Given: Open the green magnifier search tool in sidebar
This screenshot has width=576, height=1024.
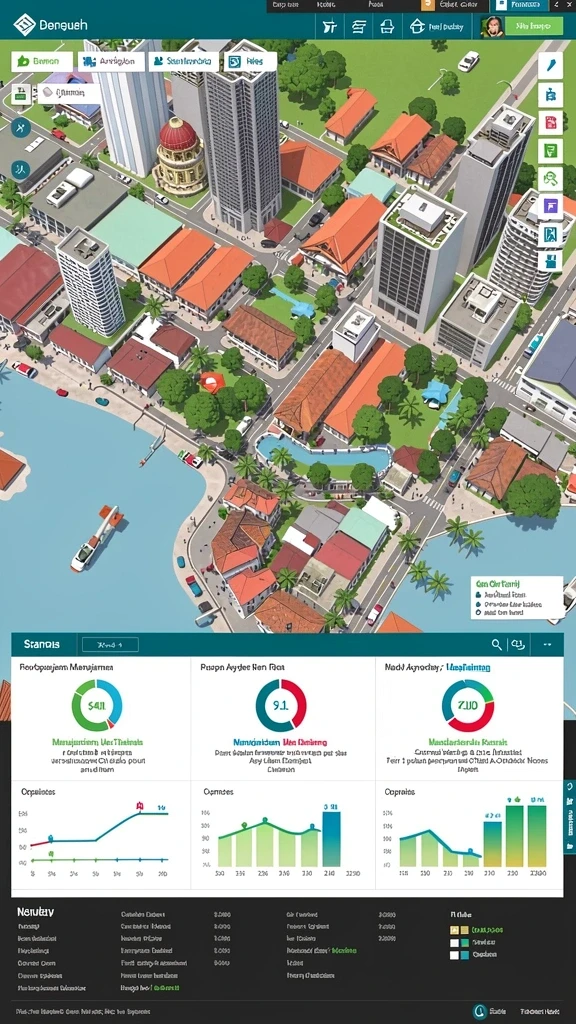Looking at the screenshot, I should (551, 178).
